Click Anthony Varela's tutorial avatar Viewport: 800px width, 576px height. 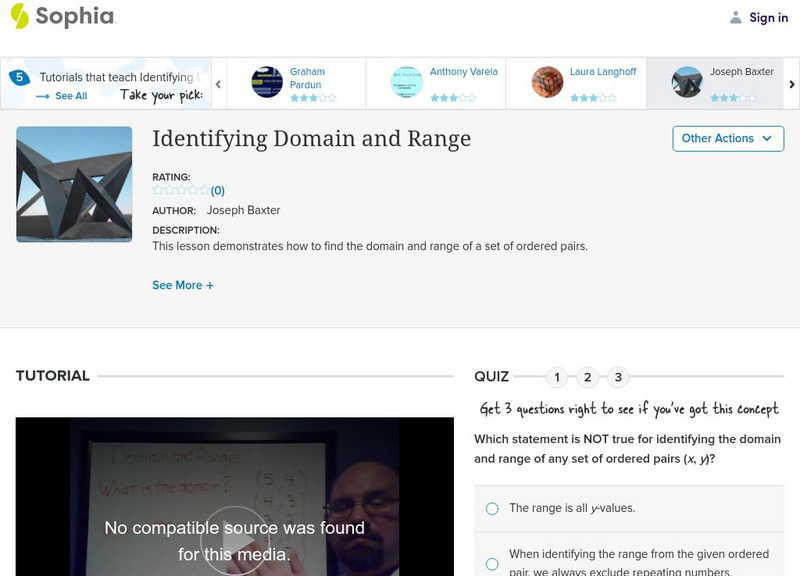tap(407, 82)
